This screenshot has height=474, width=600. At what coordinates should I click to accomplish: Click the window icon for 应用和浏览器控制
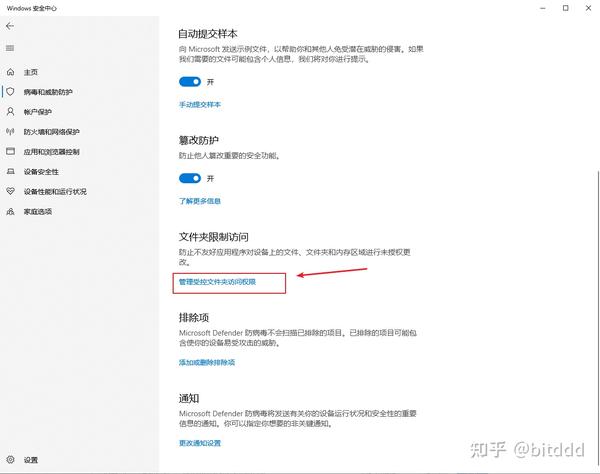(10, 151)
